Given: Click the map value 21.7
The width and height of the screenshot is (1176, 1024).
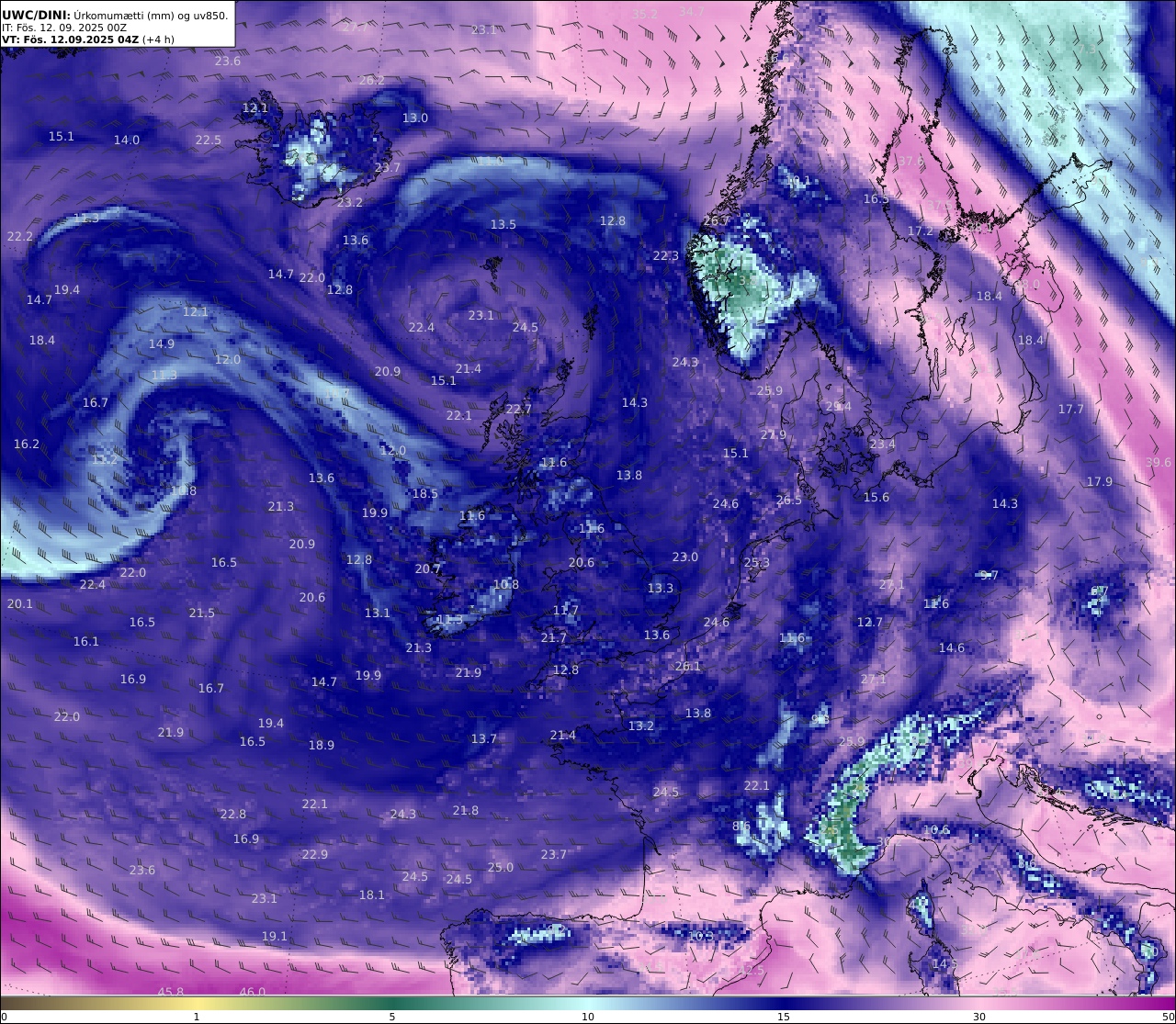Looking at the screenshot, I should pyautogui.click(x=554, y=638).
